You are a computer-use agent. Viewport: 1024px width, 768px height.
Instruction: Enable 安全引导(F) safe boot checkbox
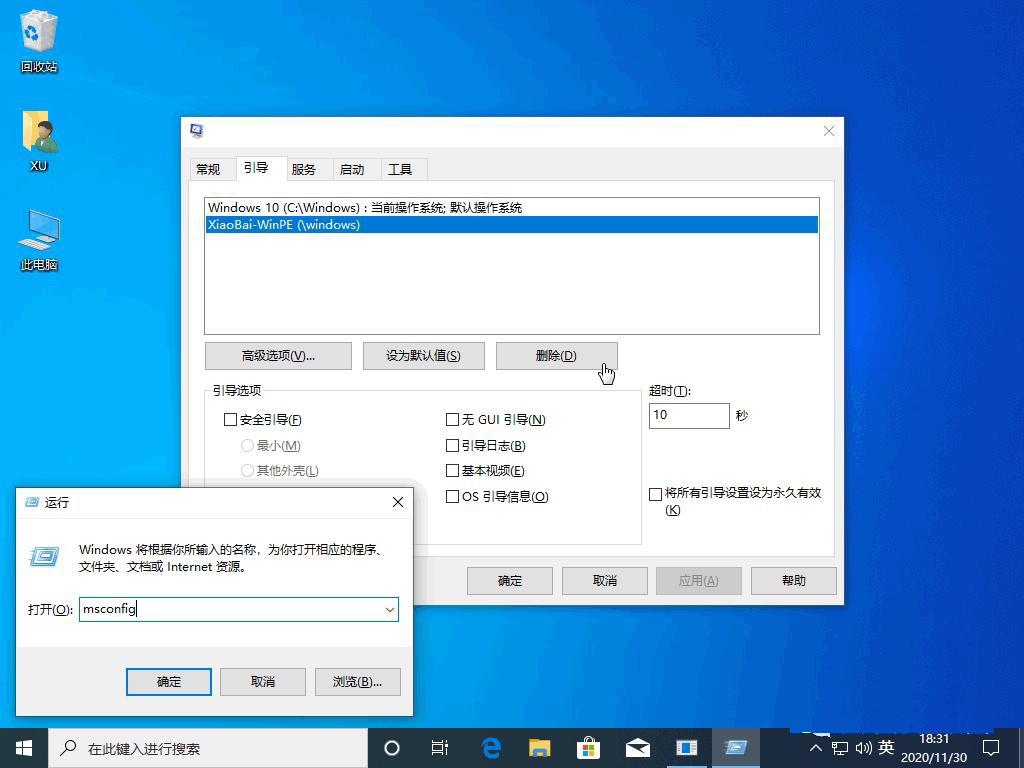tap(230, 420)
